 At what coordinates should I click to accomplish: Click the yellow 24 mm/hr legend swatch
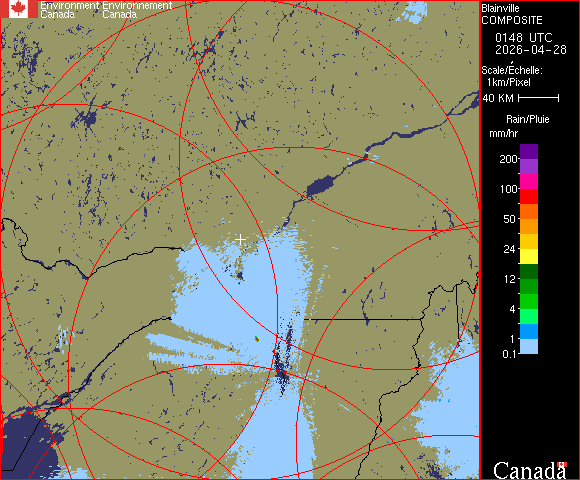[x=529, y=256]
